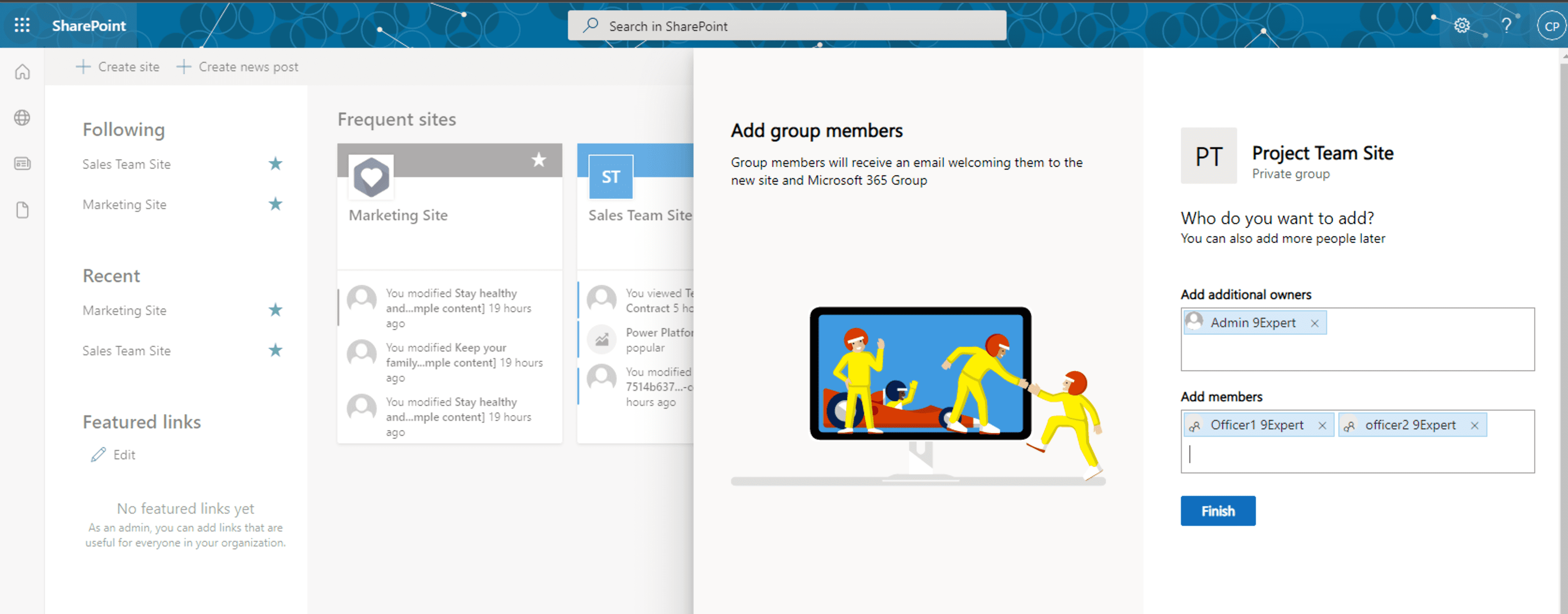Remove Admin 9Expert from additional owners
The height and width of the screenshot is (614, 1568).
[x=1315, y=323]
